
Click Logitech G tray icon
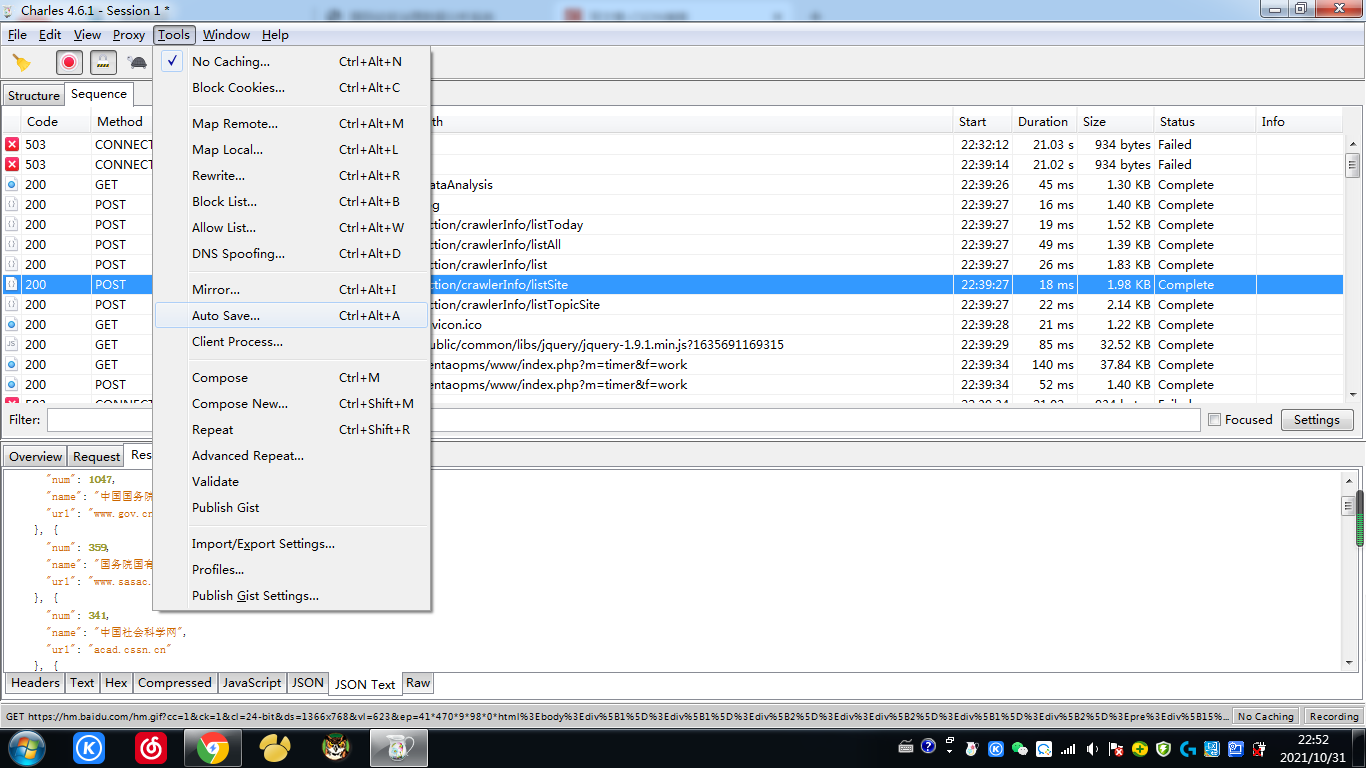coord(1188,748)
